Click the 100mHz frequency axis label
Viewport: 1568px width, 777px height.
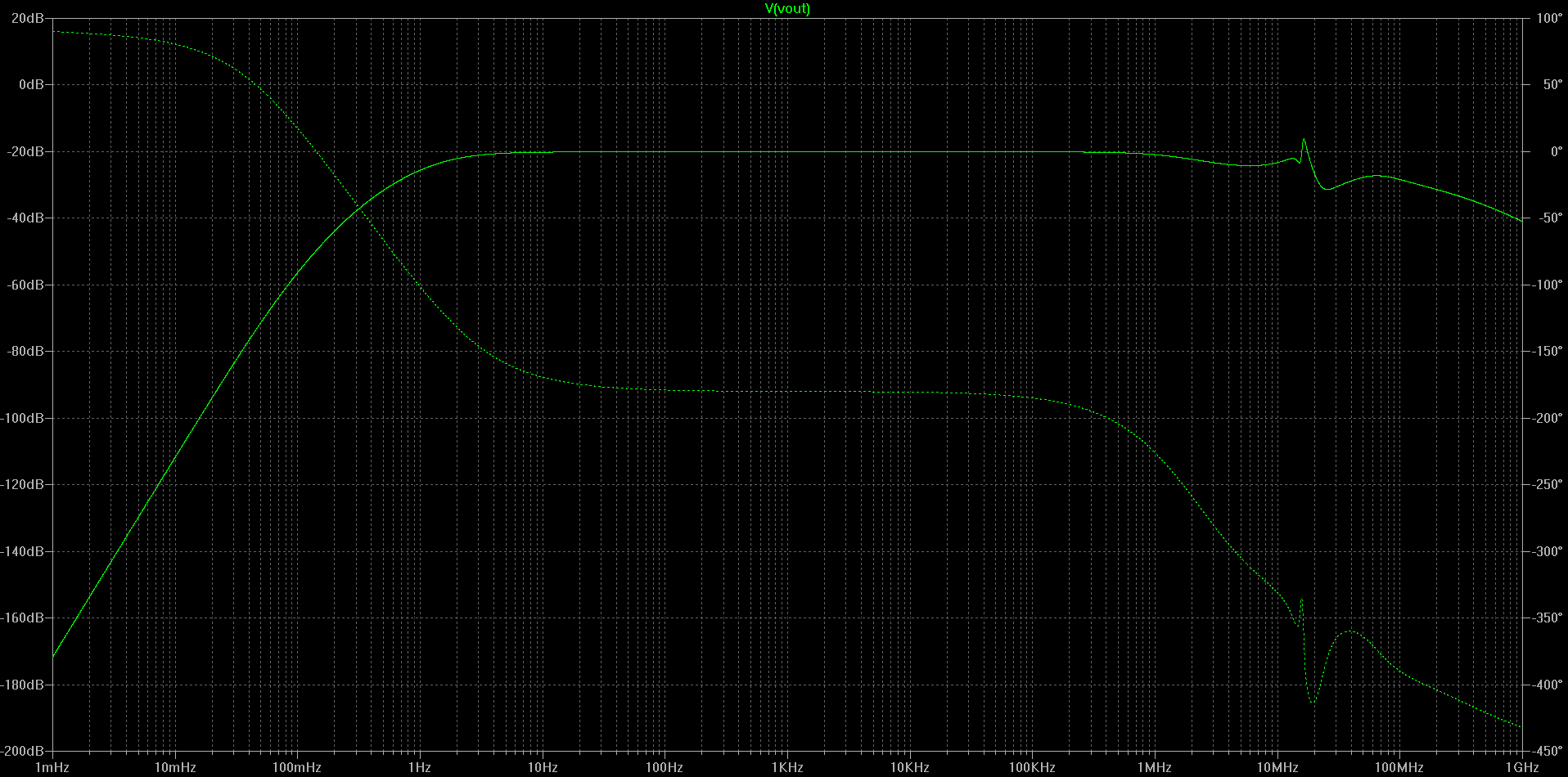(297, 767)
